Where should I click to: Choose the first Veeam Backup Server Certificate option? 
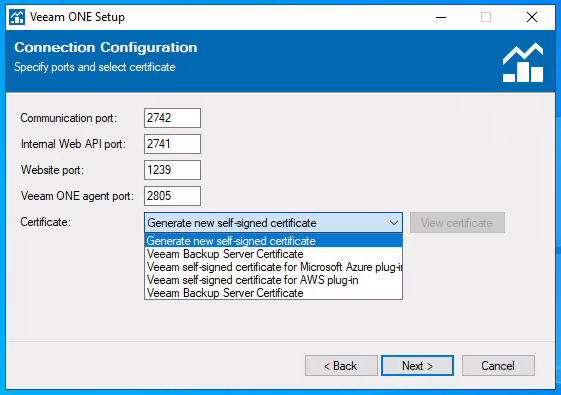[273, 254]
